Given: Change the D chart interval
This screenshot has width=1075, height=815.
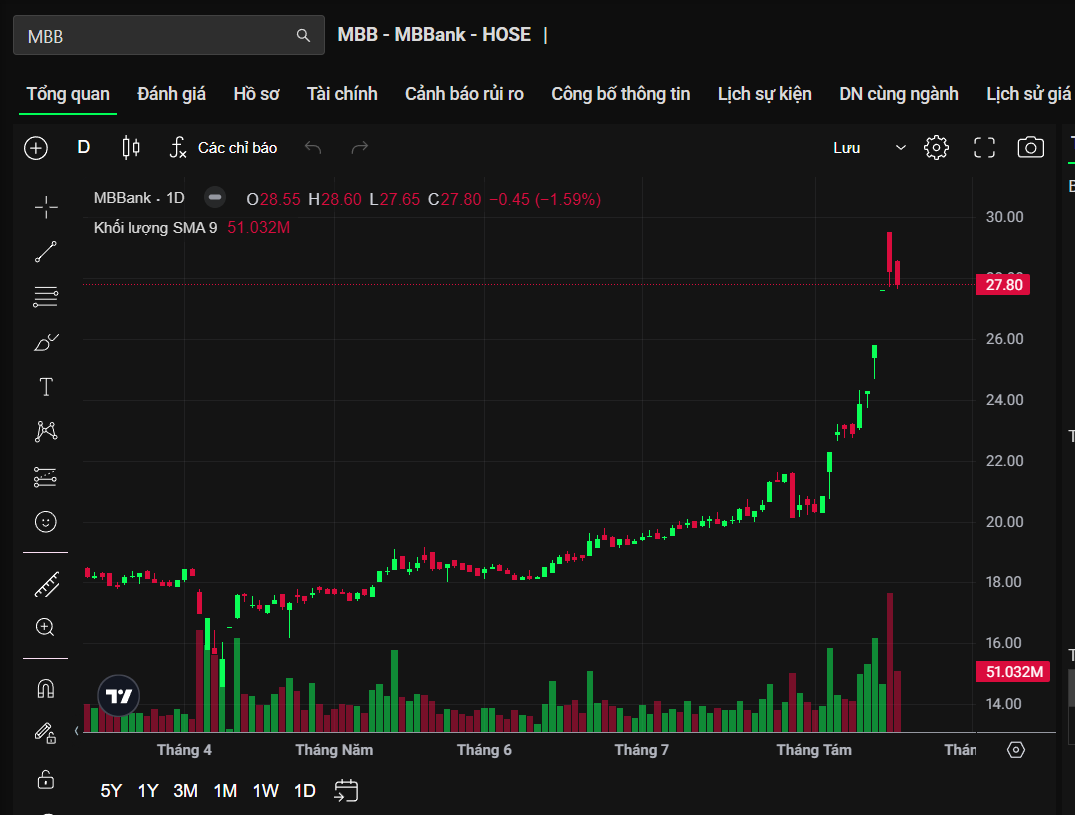Looking at the screenshot, I should [84, 147].
